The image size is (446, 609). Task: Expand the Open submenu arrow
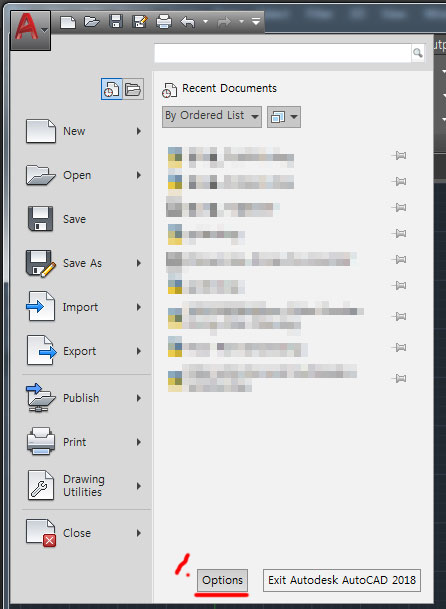139,175
